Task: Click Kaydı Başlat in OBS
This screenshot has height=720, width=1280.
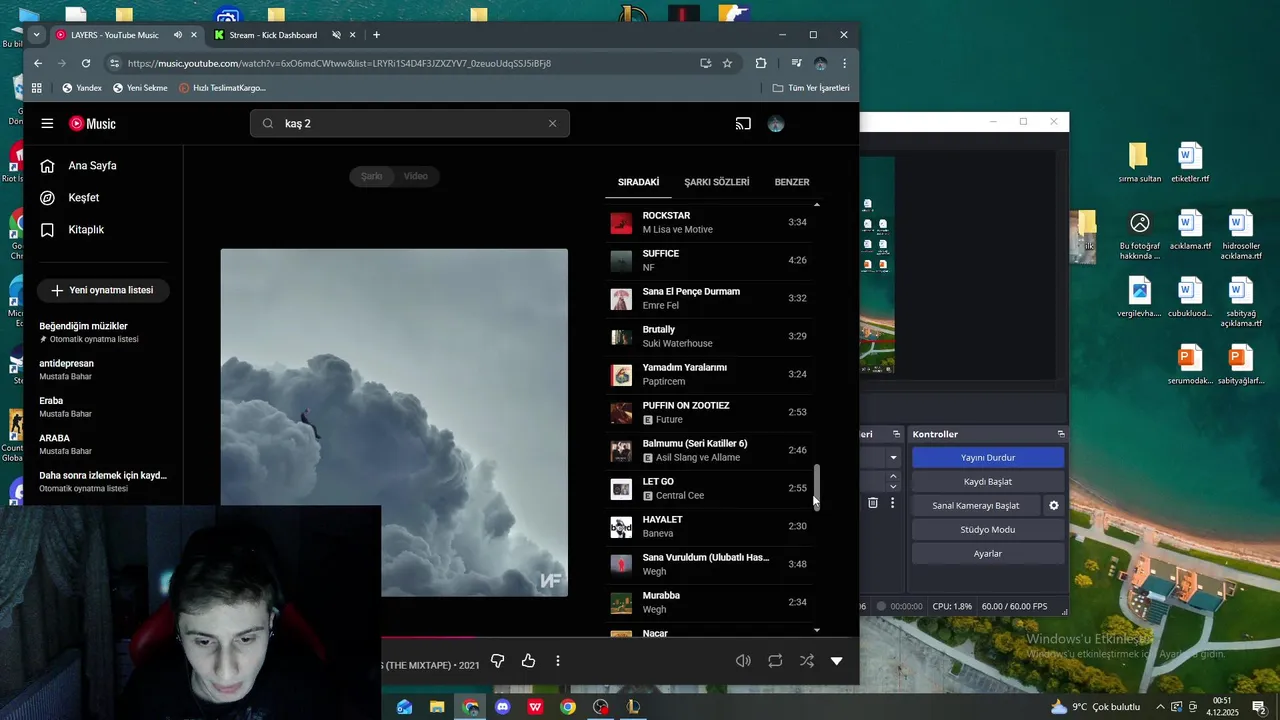Action: (x=988, y=482)
